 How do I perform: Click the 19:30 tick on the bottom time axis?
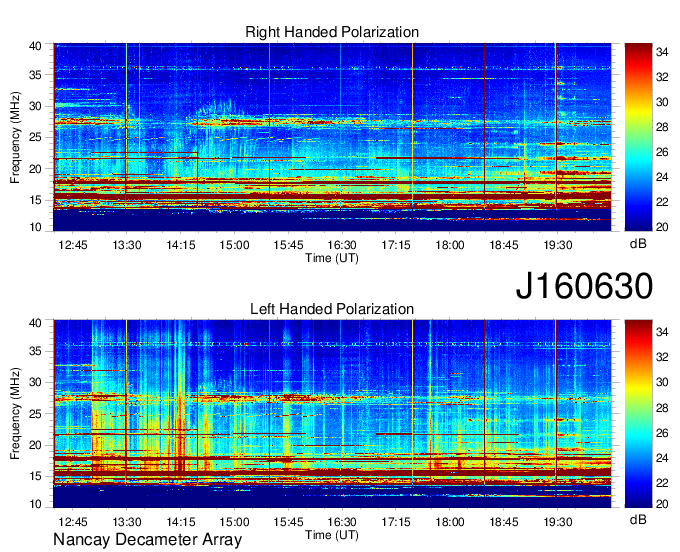(558, 522)
